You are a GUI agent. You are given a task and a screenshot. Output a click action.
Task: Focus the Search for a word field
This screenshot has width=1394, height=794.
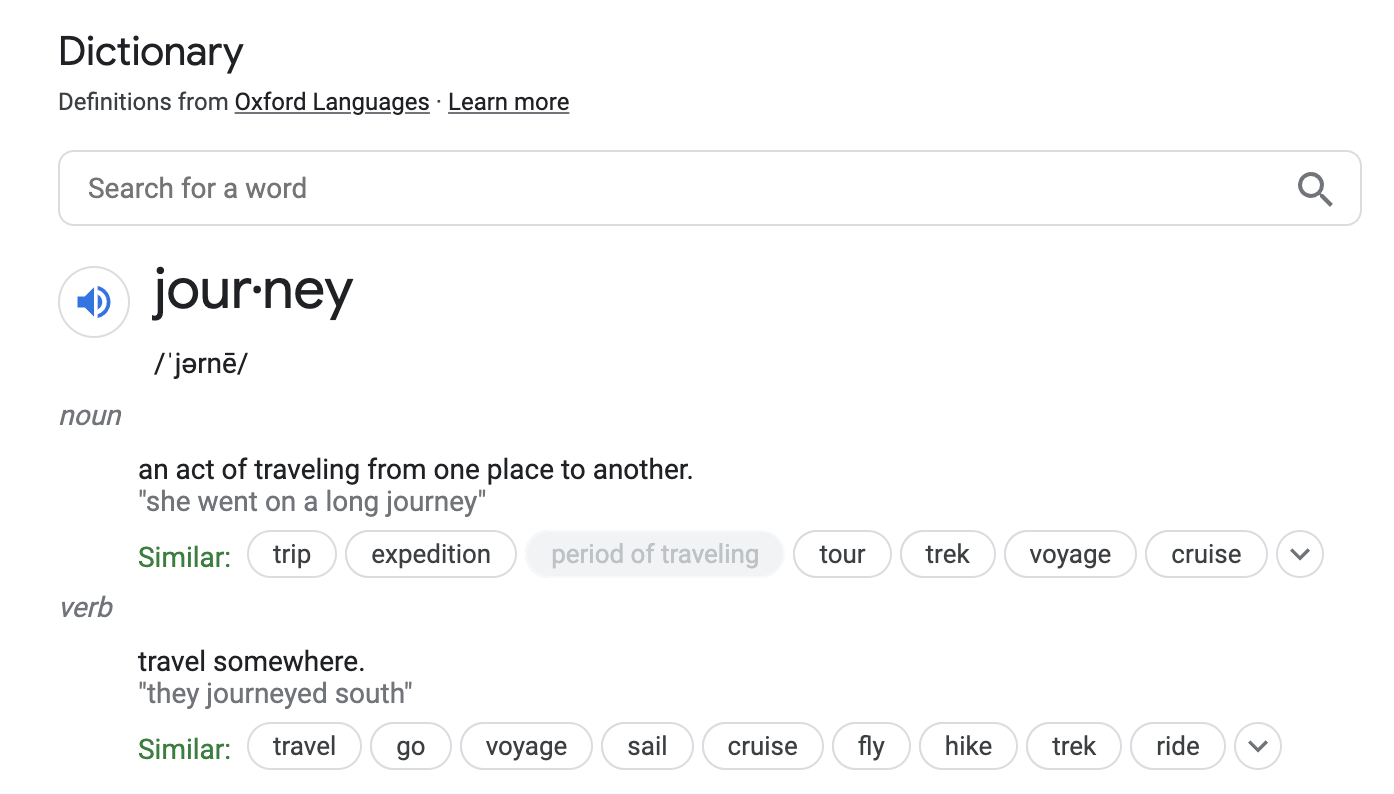680,188
